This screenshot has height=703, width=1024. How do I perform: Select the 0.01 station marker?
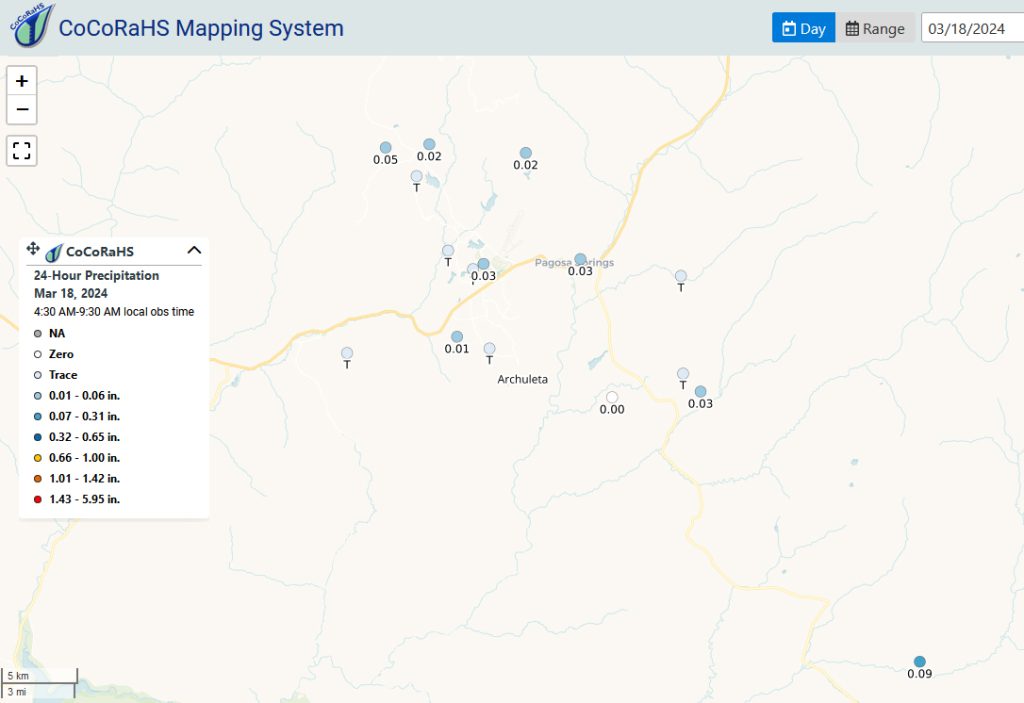point(457,337)
